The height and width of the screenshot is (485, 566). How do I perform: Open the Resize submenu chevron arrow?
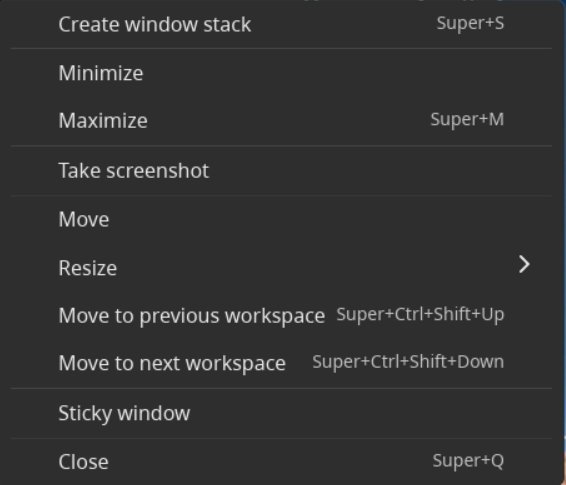tap(524, 265)
